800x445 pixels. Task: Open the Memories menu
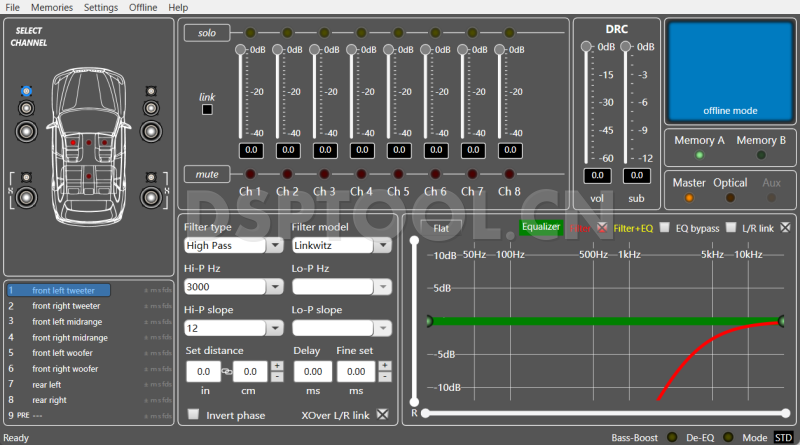tap(52, 7)
